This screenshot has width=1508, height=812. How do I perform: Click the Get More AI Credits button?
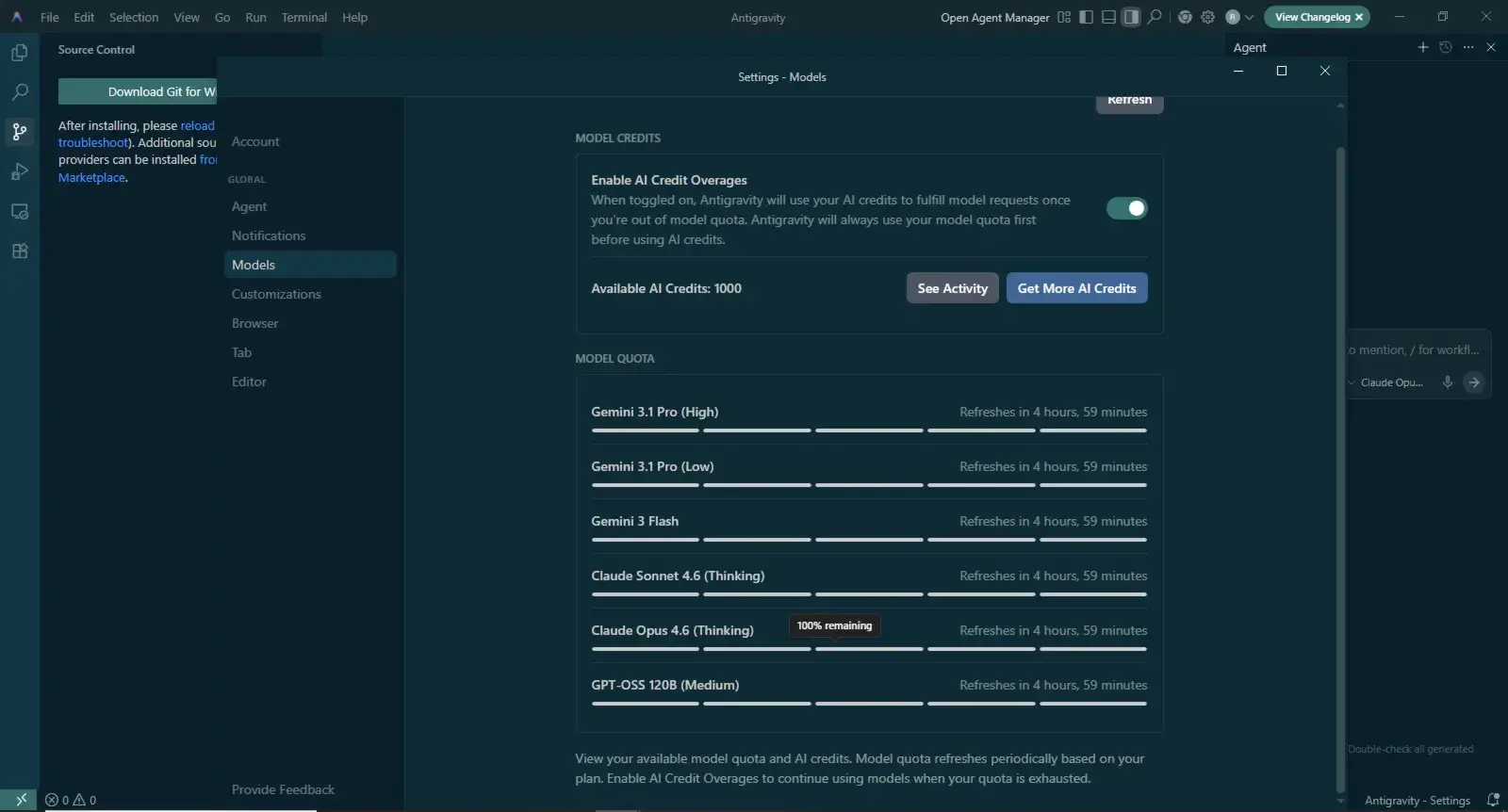coord(1076,288)
